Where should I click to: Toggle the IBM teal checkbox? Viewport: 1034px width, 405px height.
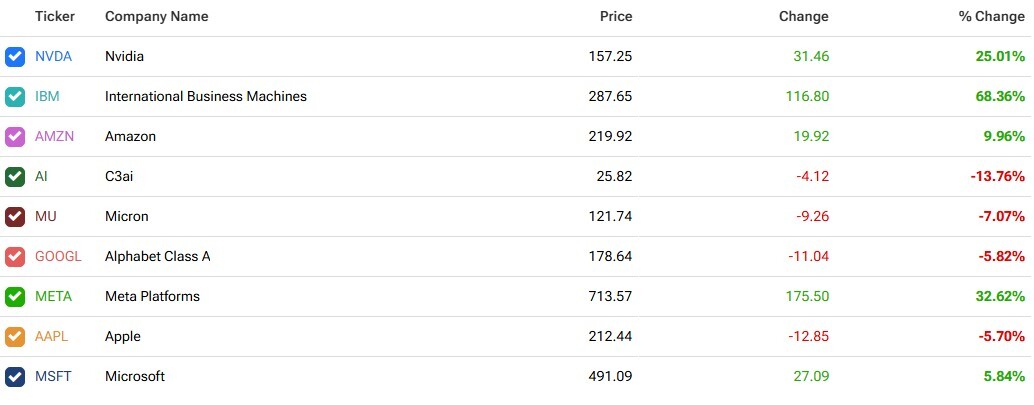coord(15,97)
